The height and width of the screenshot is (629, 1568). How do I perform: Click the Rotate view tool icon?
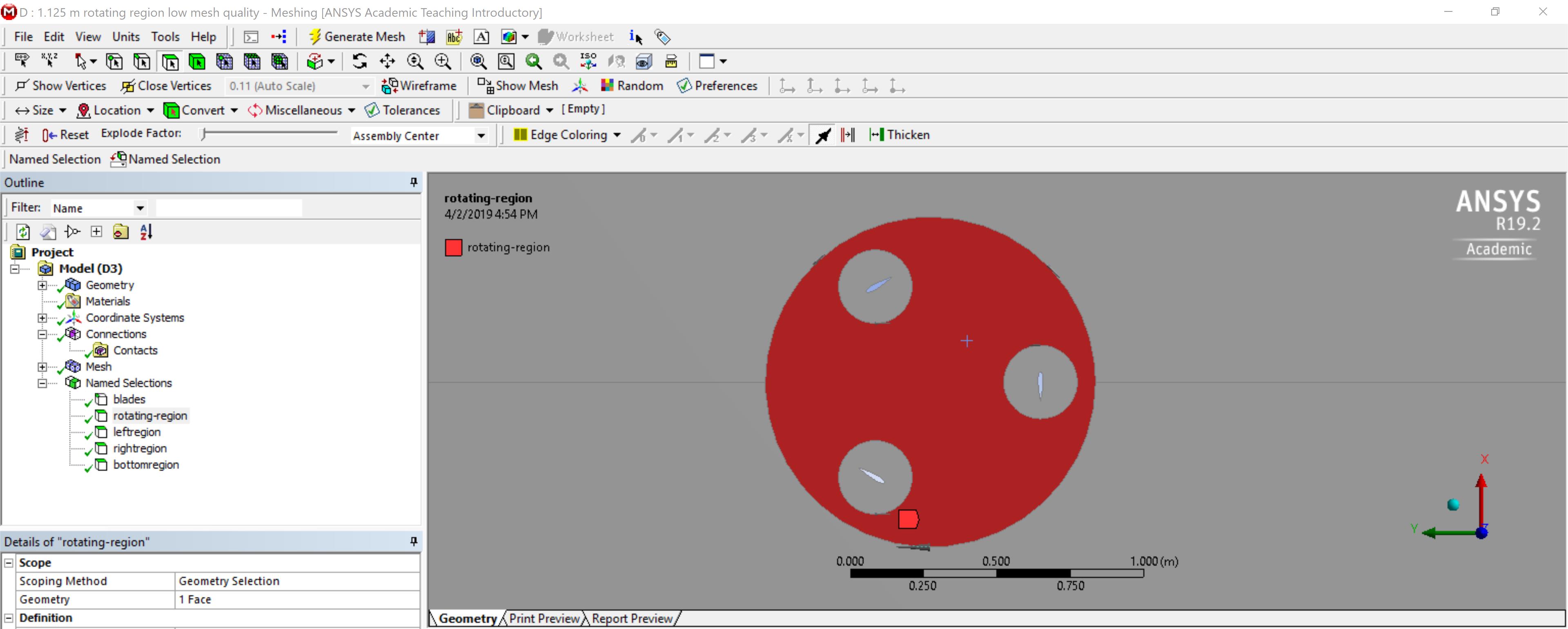pos(360,61)
